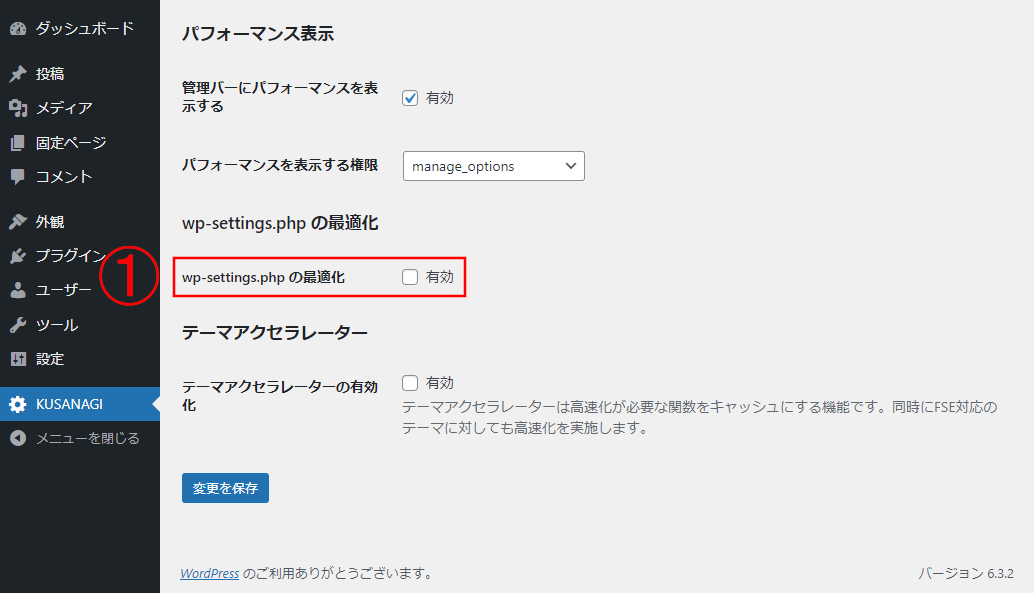Click the Pages icon in sidebar
The image size is (1034, 593).
(x=17, y=143)
